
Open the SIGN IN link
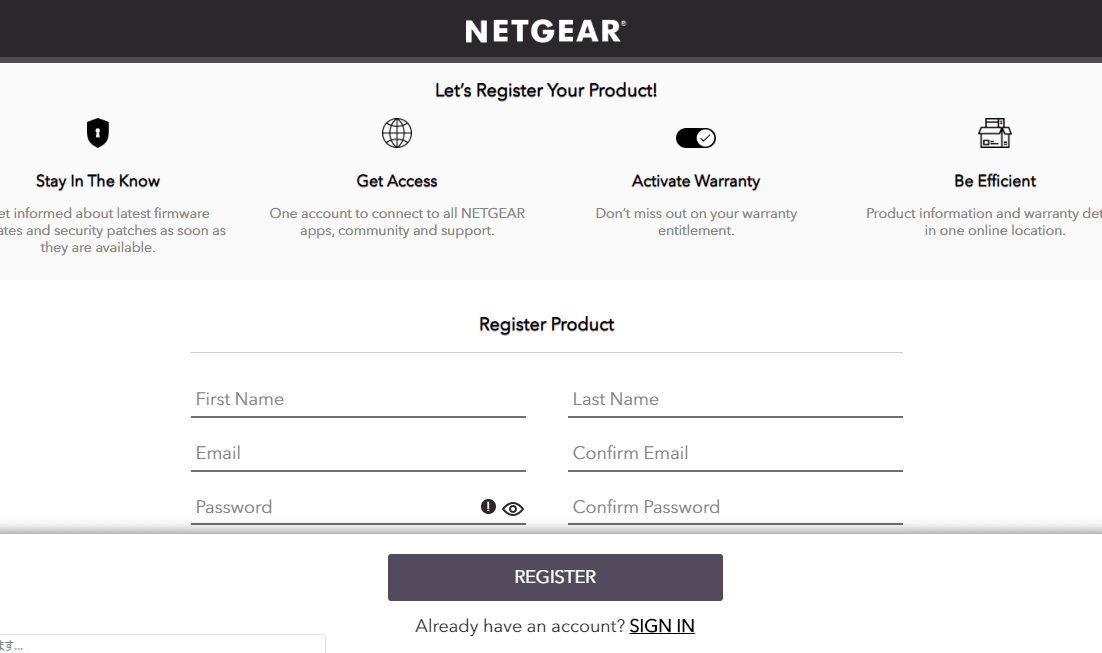662,626
